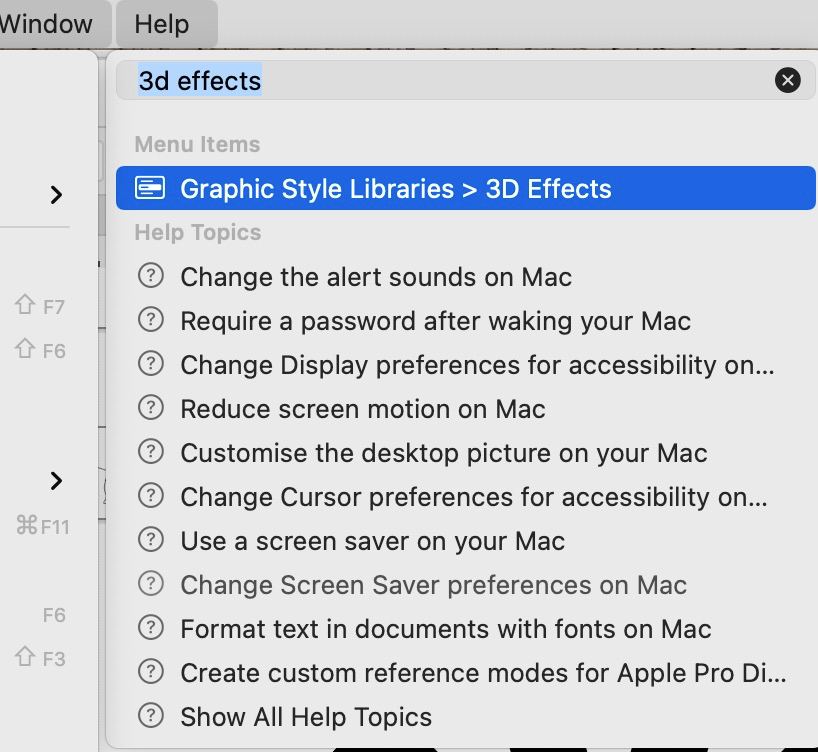Click the menu item icon beside Graphic Style Libraries
Viewport: 818px width, 752px height.
tap(150, 188)
